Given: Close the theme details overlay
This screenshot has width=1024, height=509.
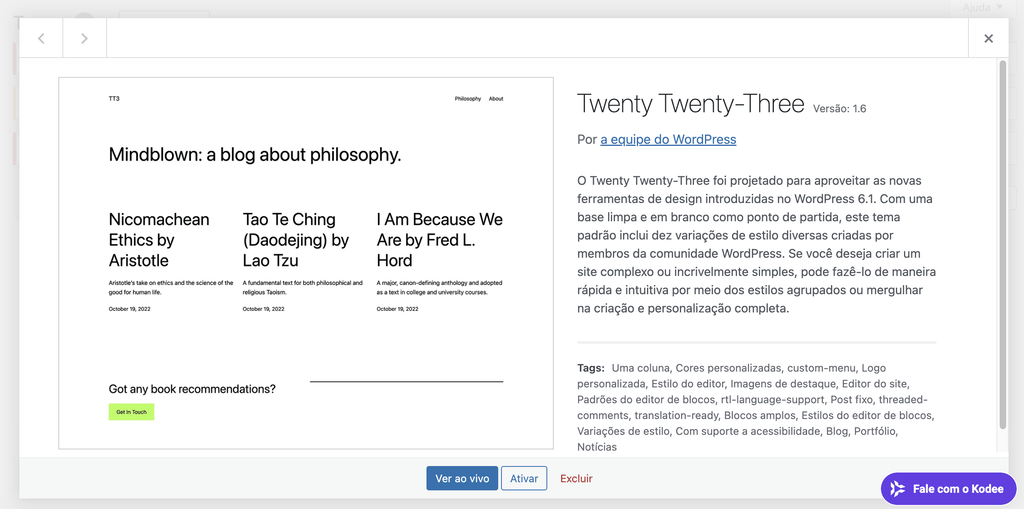Looking at the screenshot, I should tap(988, 38).
